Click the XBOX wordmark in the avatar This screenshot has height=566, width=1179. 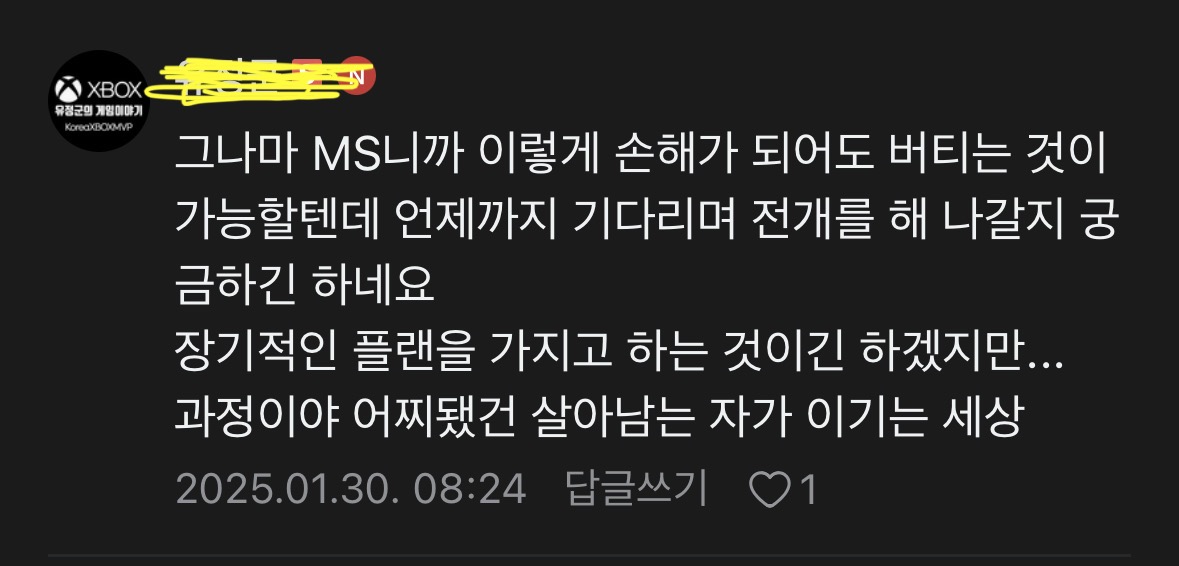click(114, 91)
